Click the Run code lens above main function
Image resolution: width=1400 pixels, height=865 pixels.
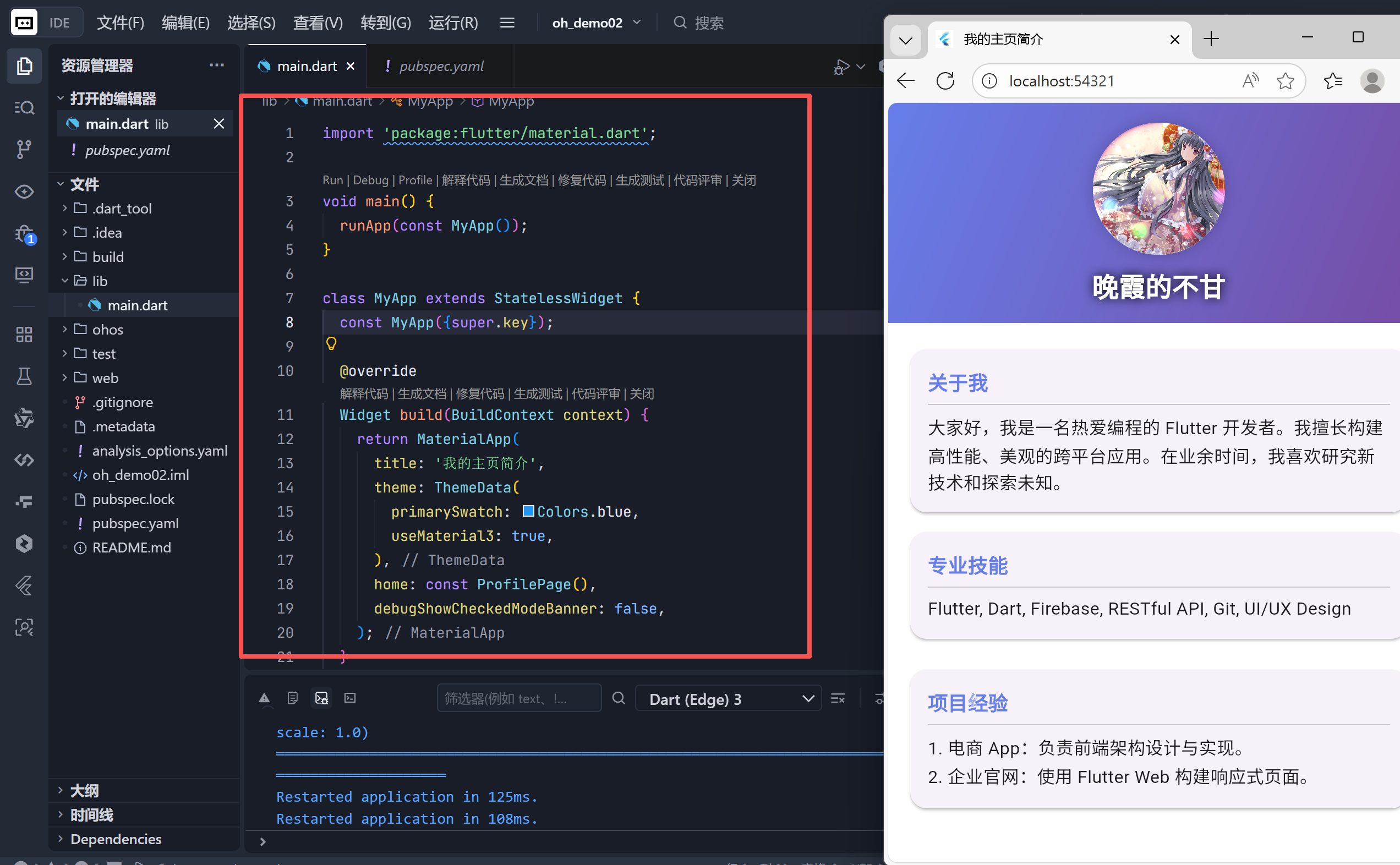(332, 179)
